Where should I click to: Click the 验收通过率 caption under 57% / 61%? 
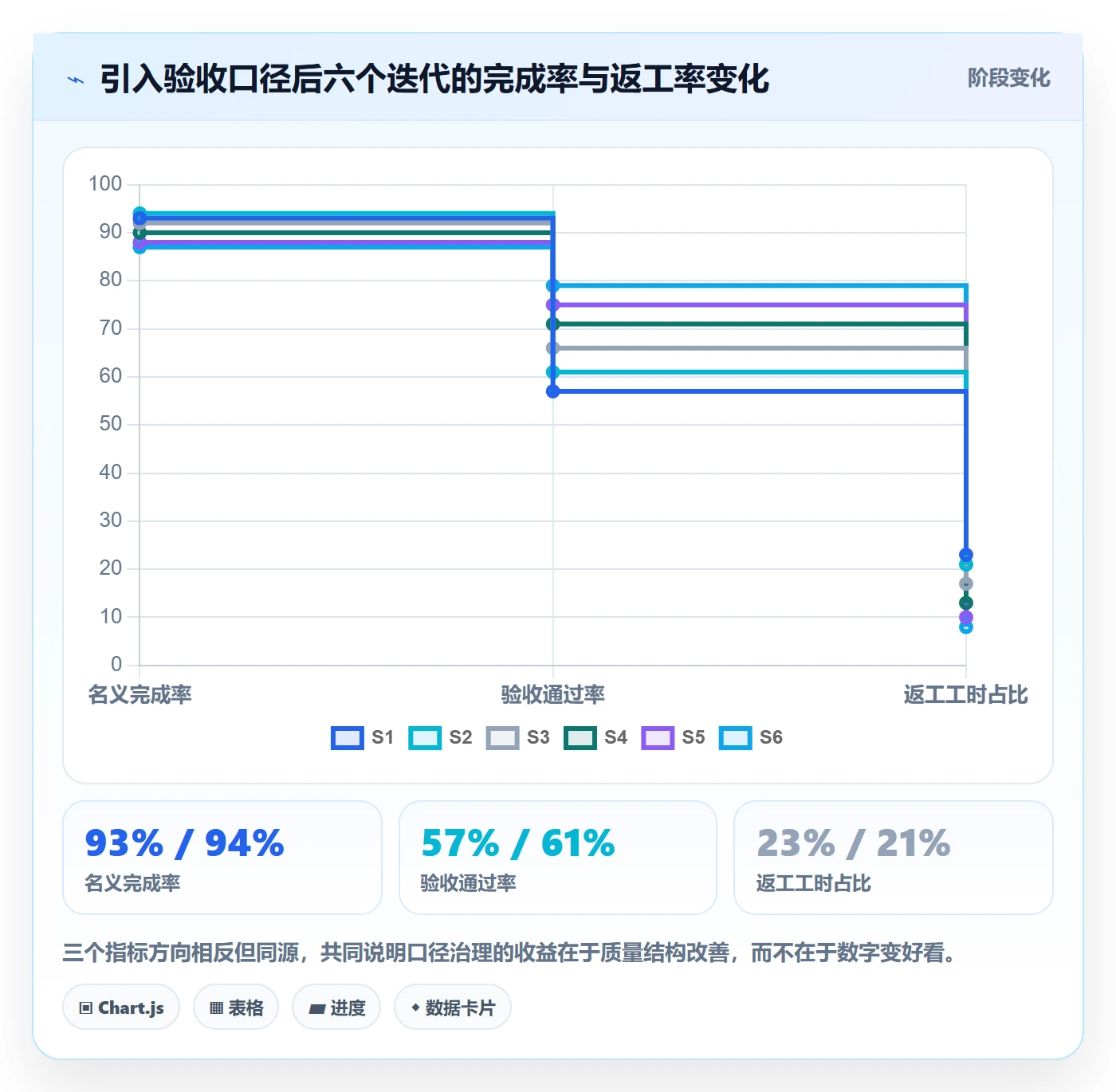469,883
